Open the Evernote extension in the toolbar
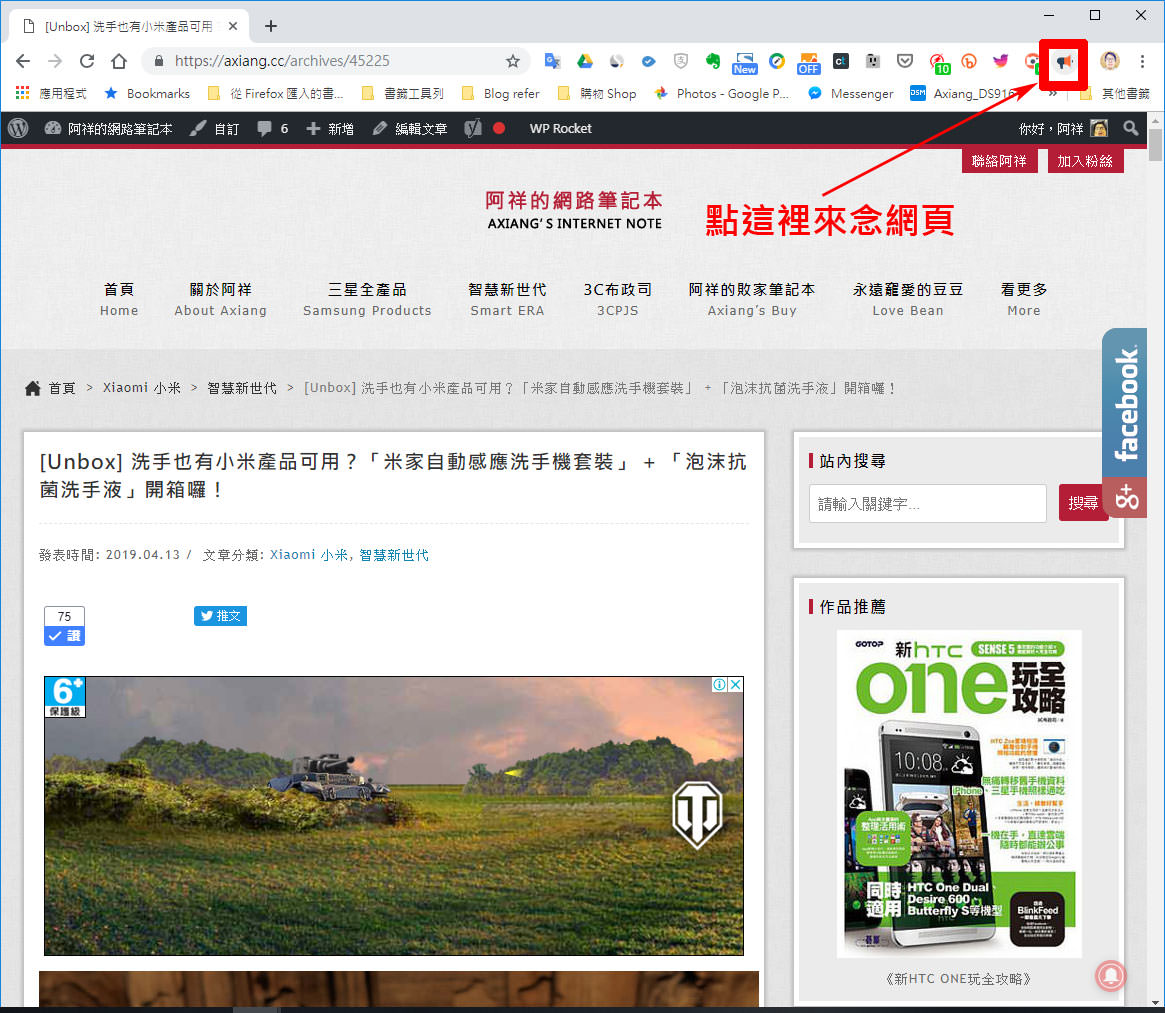This screenshot has width=1165, height=1013. [713, 61]
